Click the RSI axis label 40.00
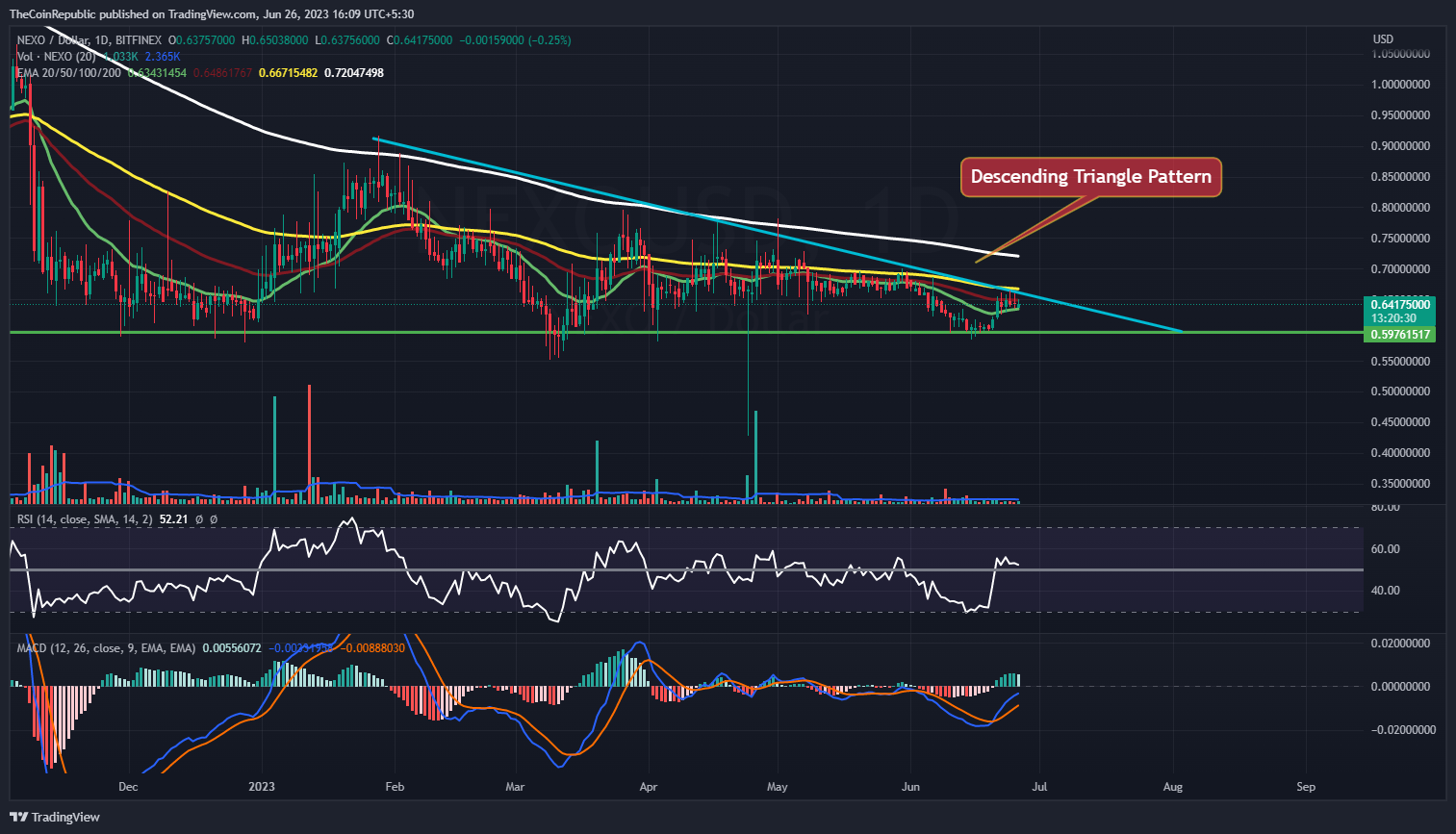Image resolution: width=1456 pixels, height=834 pixels. [1386, 591]
